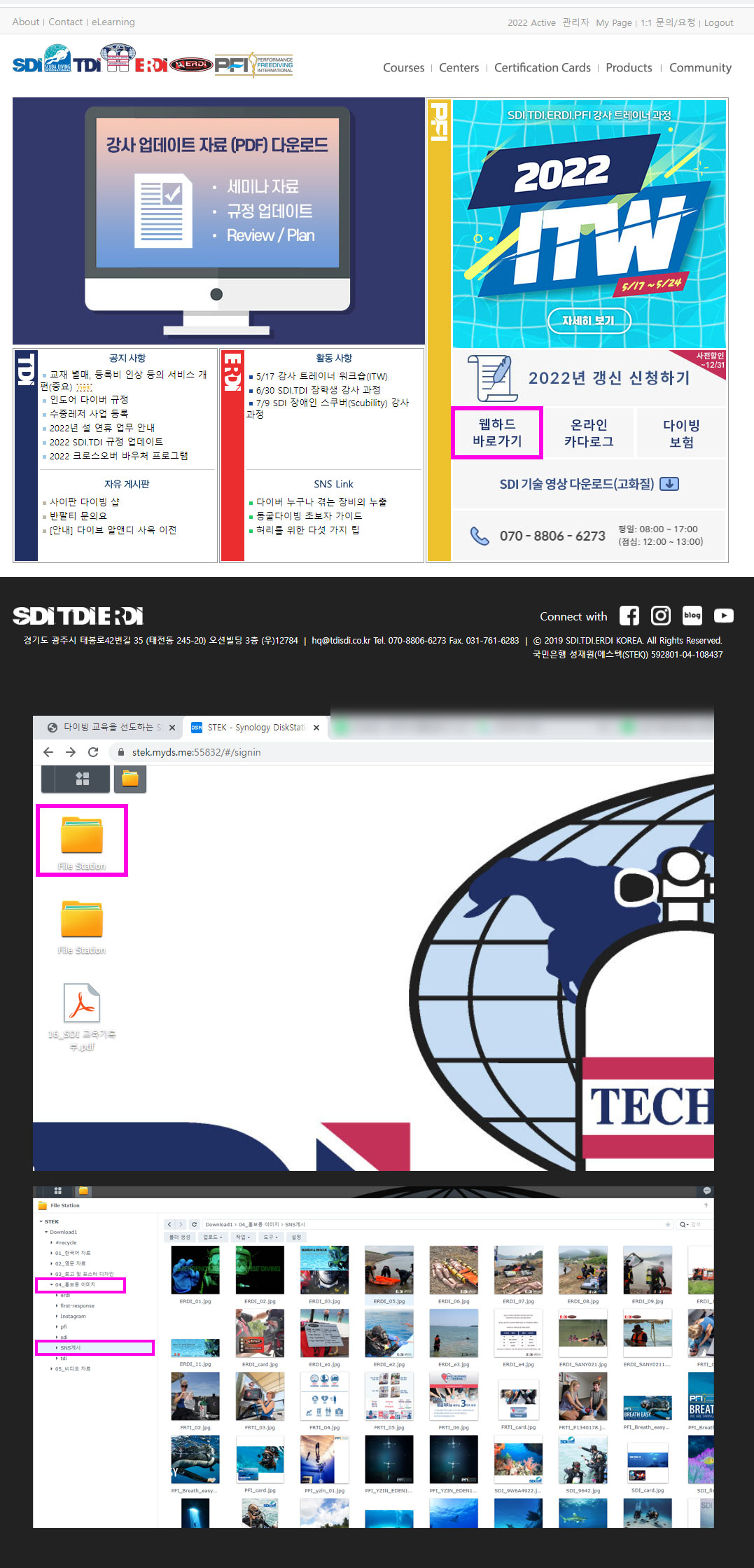
Task: Click browser back arrow next to stek.myds.me address
Action: [x=48, y=751]
